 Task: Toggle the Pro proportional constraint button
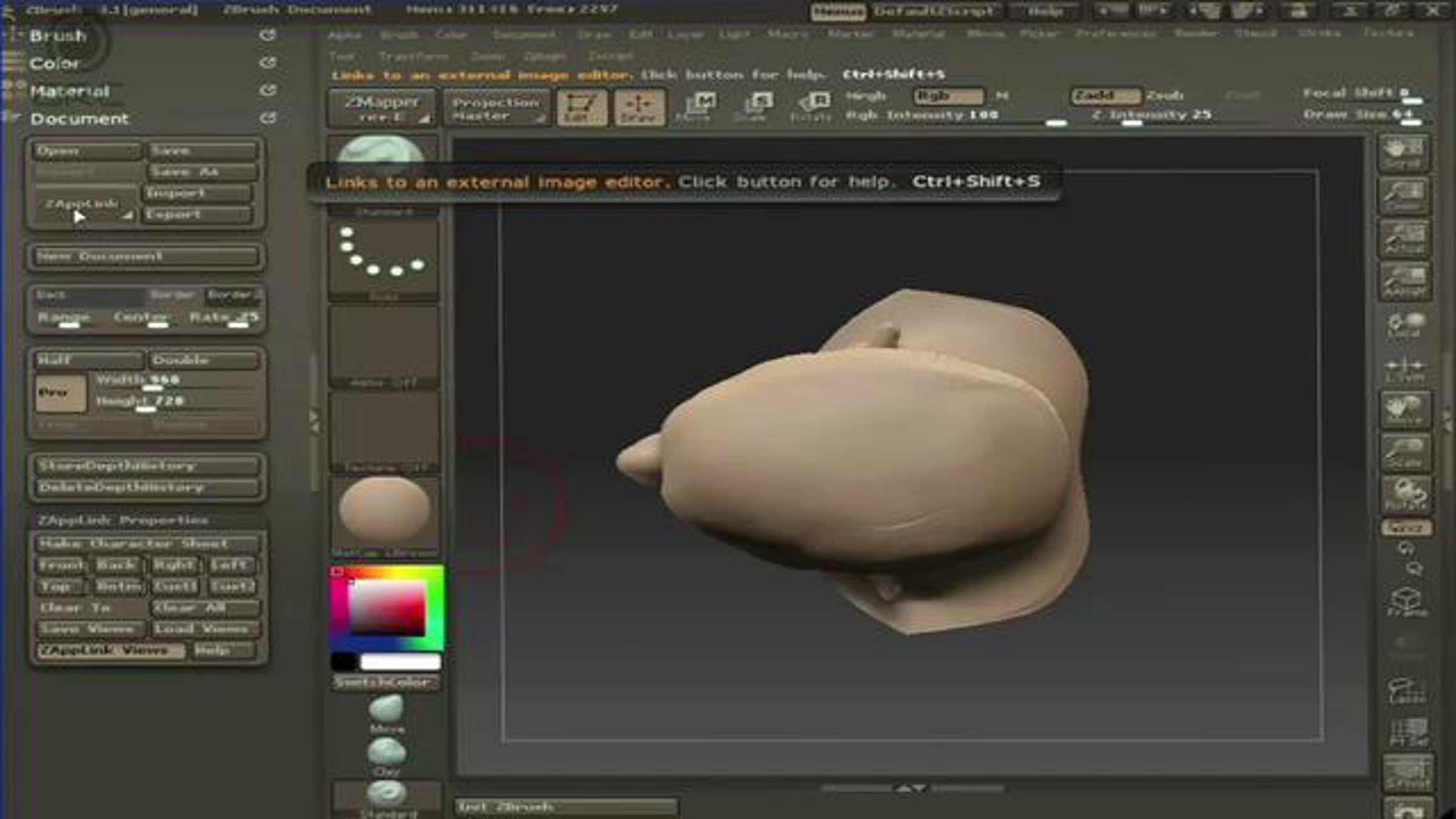pyautogui.click(x=60, y=393)
